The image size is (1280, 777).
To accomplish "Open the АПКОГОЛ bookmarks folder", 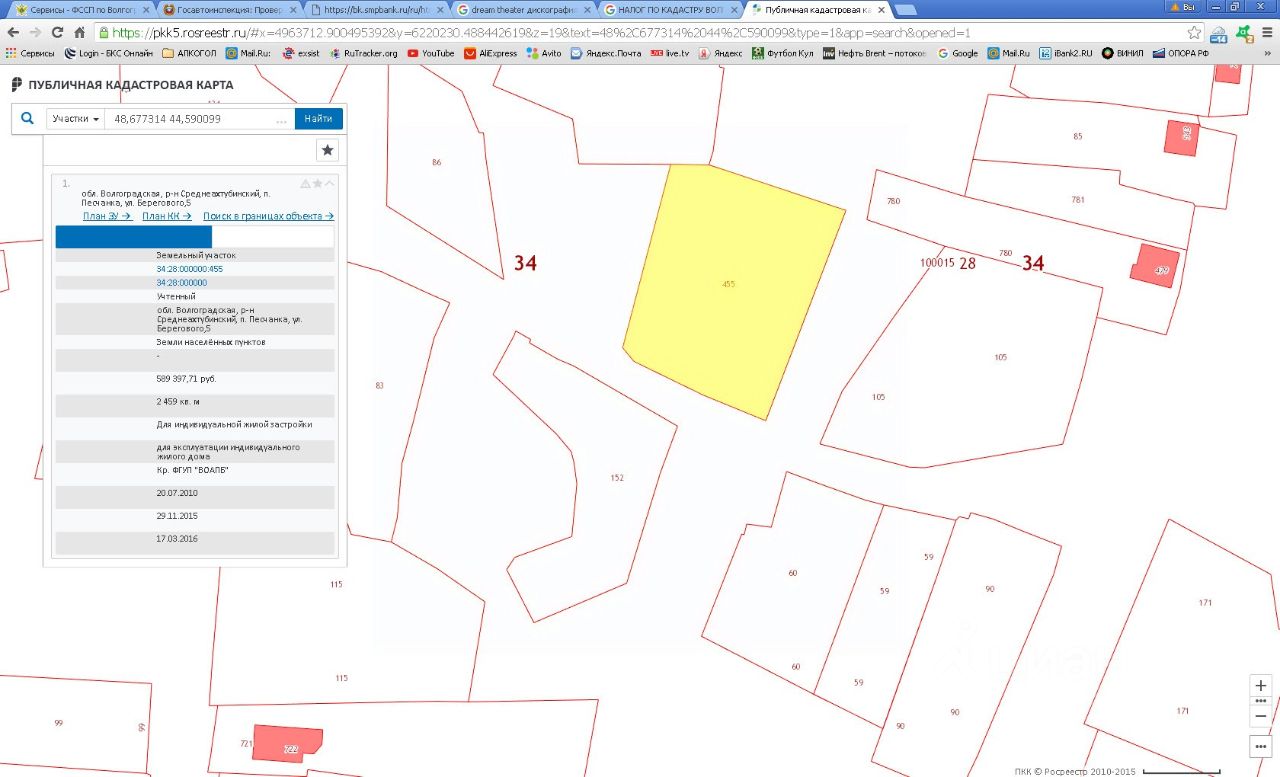I will pos(189,53).
